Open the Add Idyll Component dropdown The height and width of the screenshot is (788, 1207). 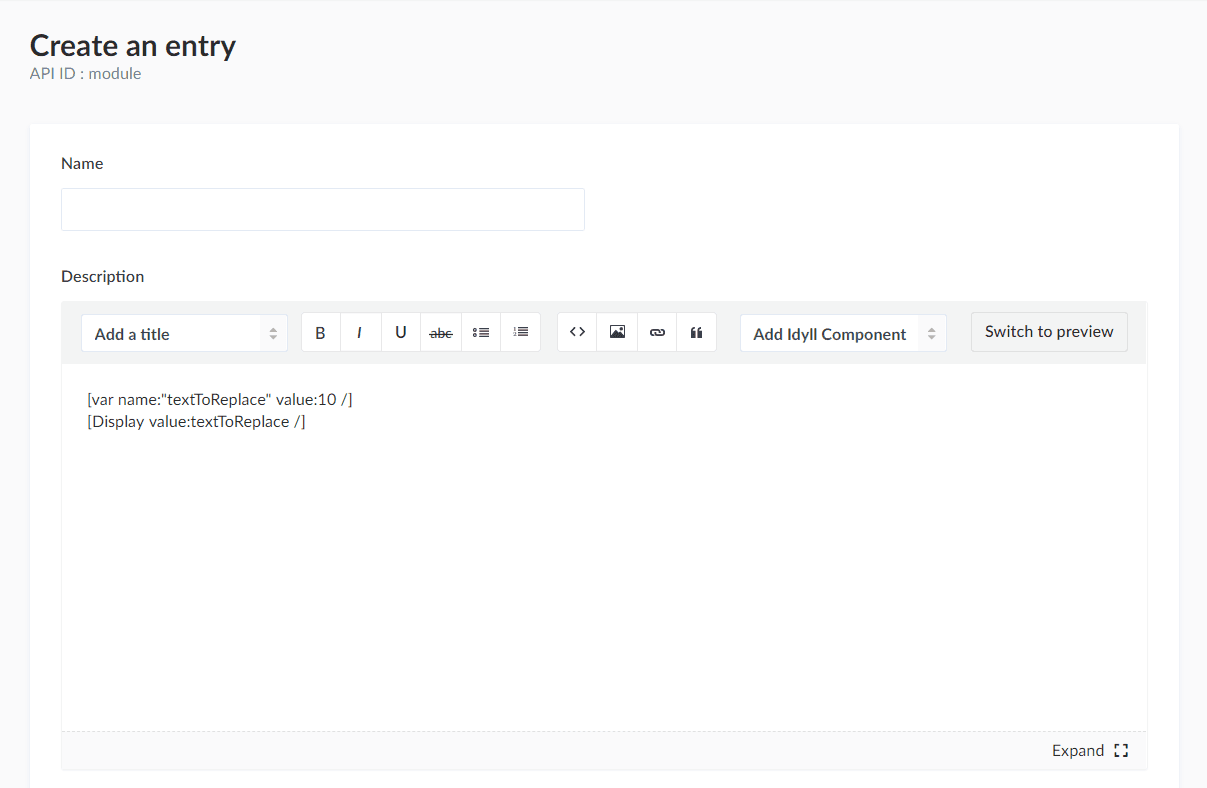point(843,333)
